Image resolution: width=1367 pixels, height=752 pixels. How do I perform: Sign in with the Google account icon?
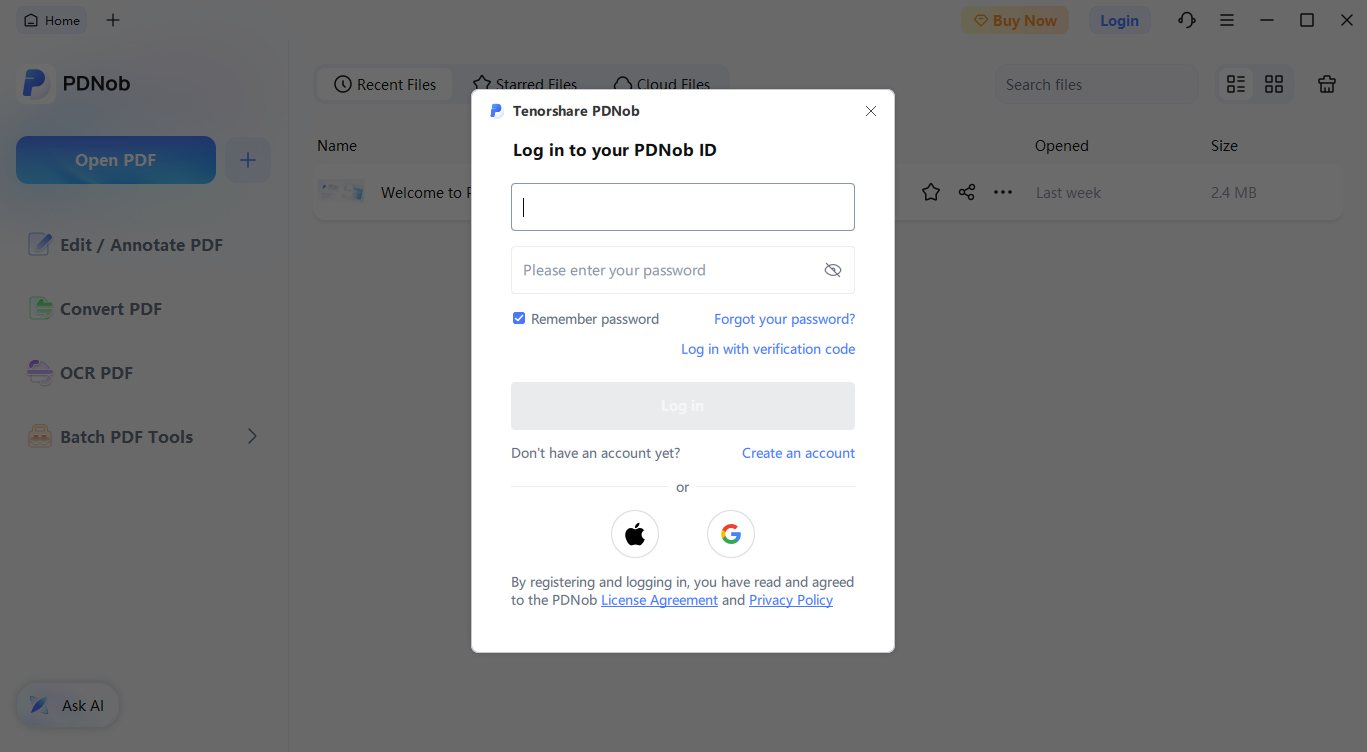(730, 534)
